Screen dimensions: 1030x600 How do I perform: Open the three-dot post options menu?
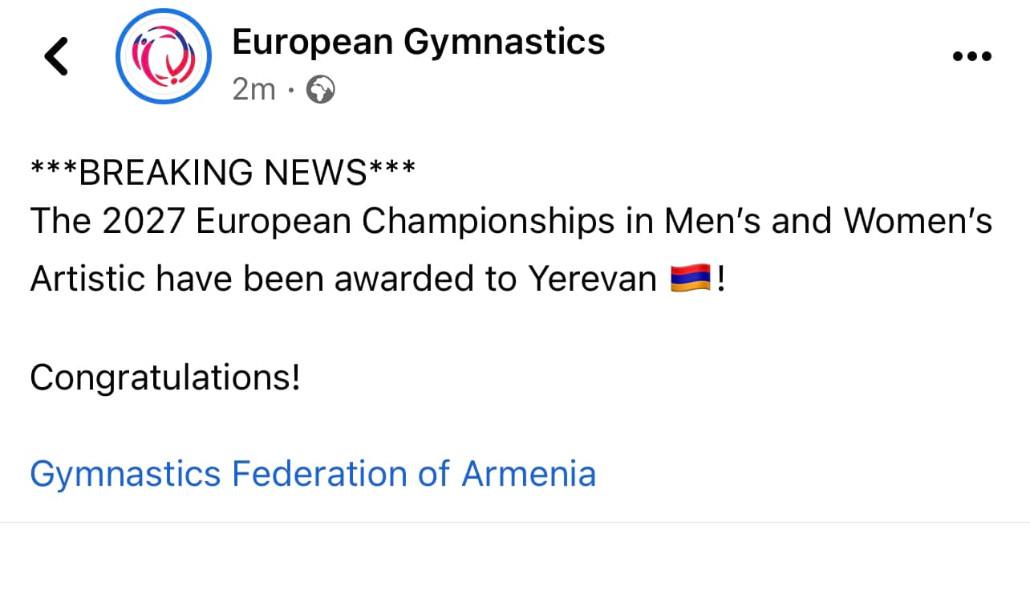[x=970, y=57]
